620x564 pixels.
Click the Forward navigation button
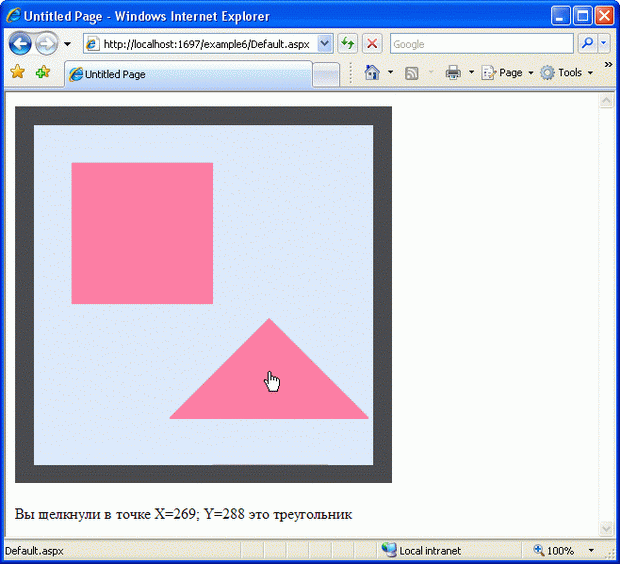(x=46, y=44)
